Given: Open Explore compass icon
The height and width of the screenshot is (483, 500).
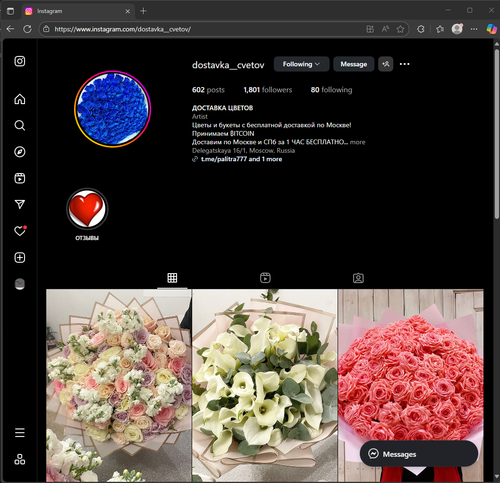Looking at the screenshot, I should 20,152.
